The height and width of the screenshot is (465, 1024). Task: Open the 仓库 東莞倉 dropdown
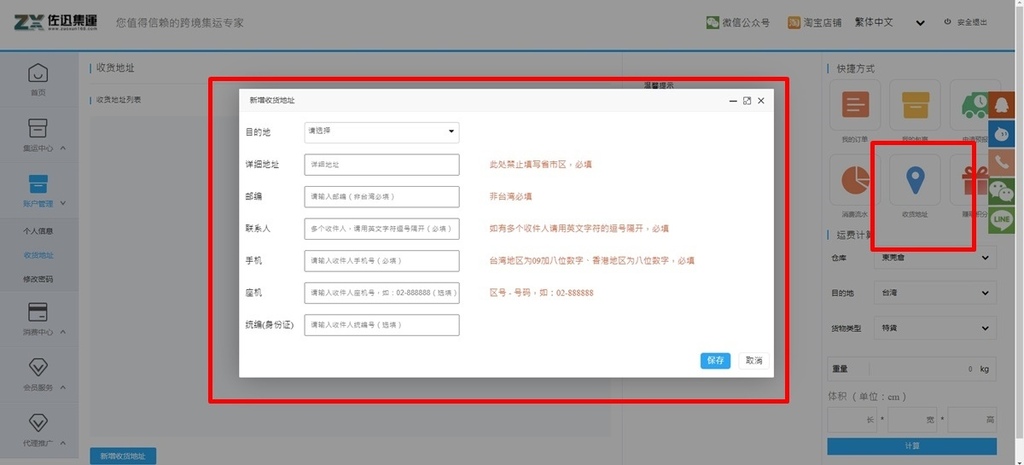tap(935, 257)
